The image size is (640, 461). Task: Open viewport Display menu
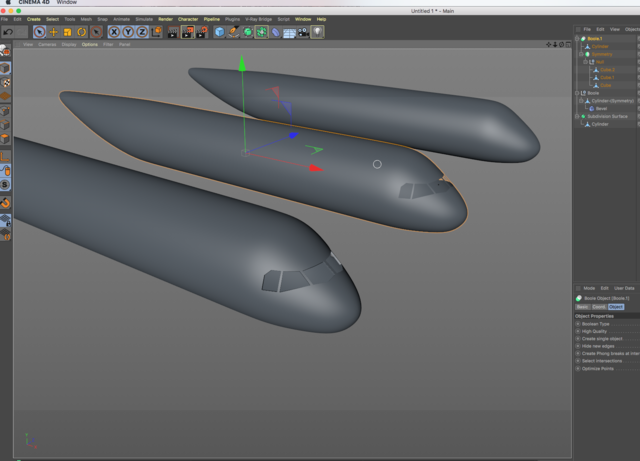69,45
